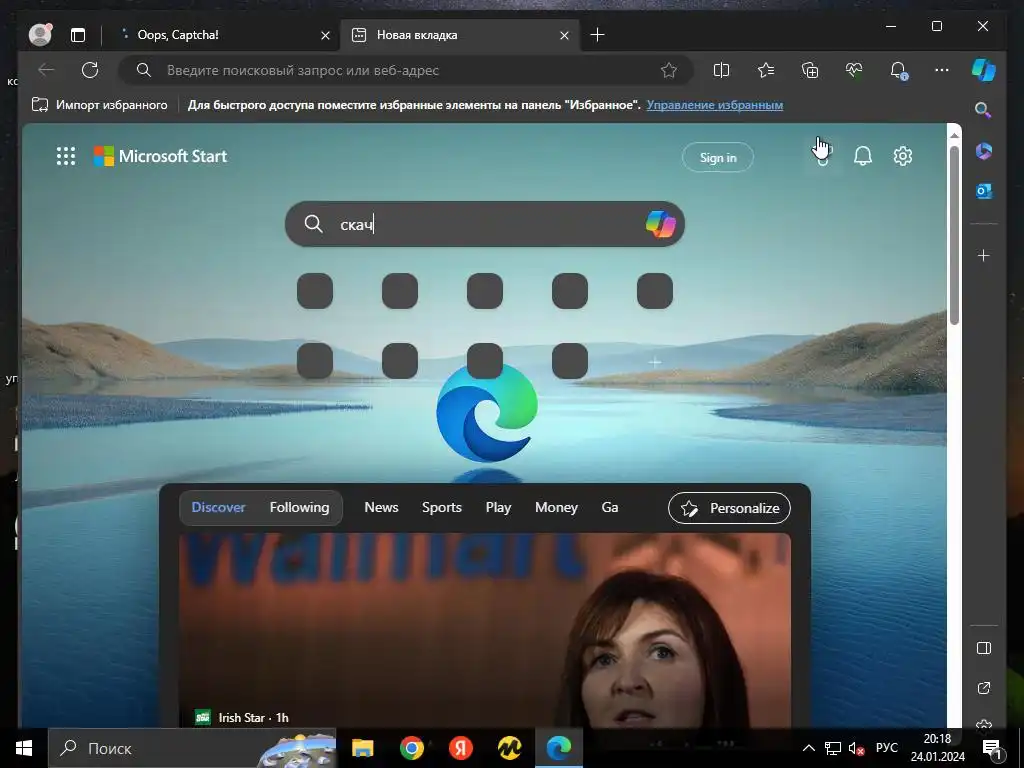Viewport: 1024px width, 768px height.
Task: Click the Personalize button
Action: coord(729,508)
